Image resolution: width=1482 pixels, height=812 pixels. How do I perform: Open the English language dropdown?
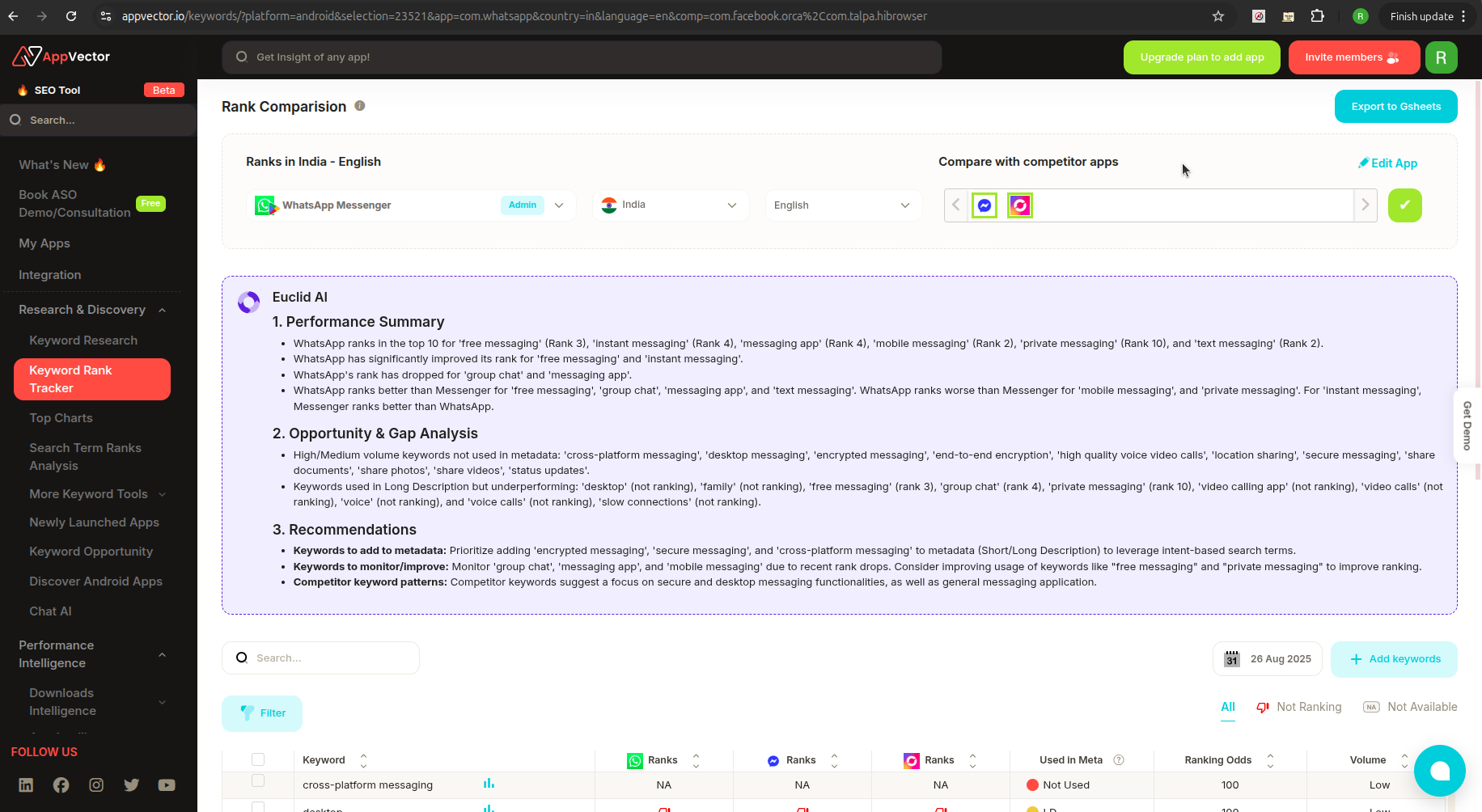[843, 205]
